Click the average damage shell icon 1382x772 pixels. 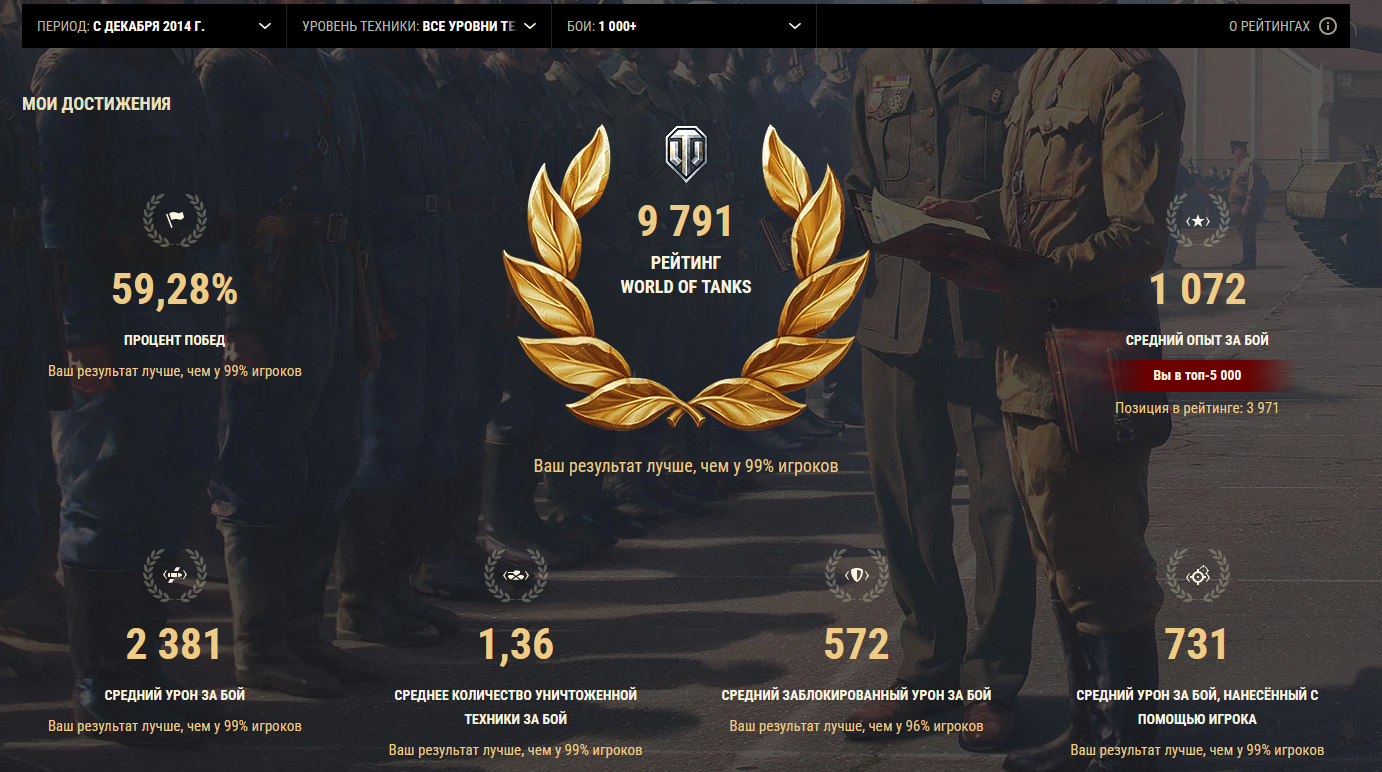175,575
